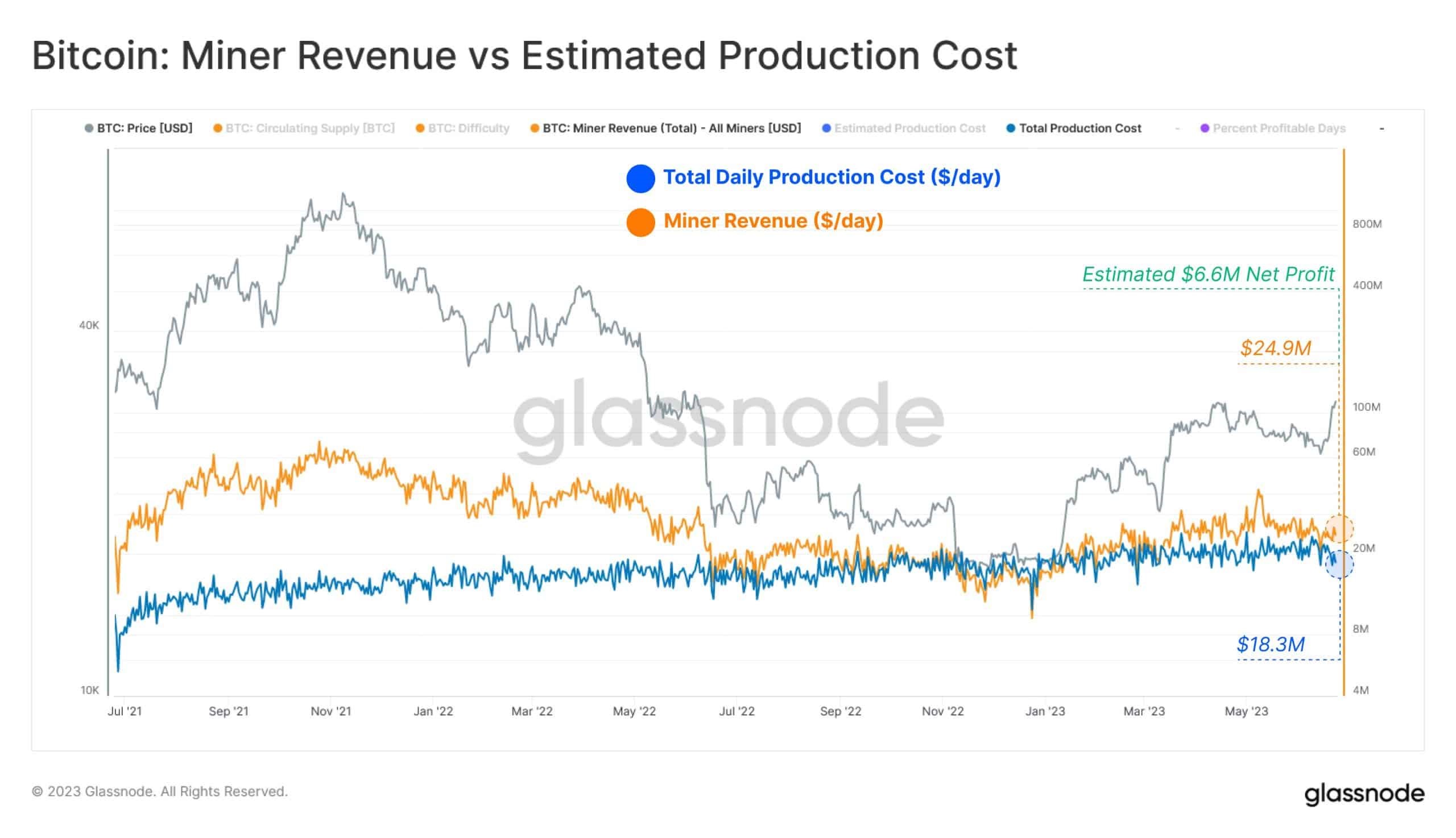Click the orange Miner Revenue legend dot

534,128
